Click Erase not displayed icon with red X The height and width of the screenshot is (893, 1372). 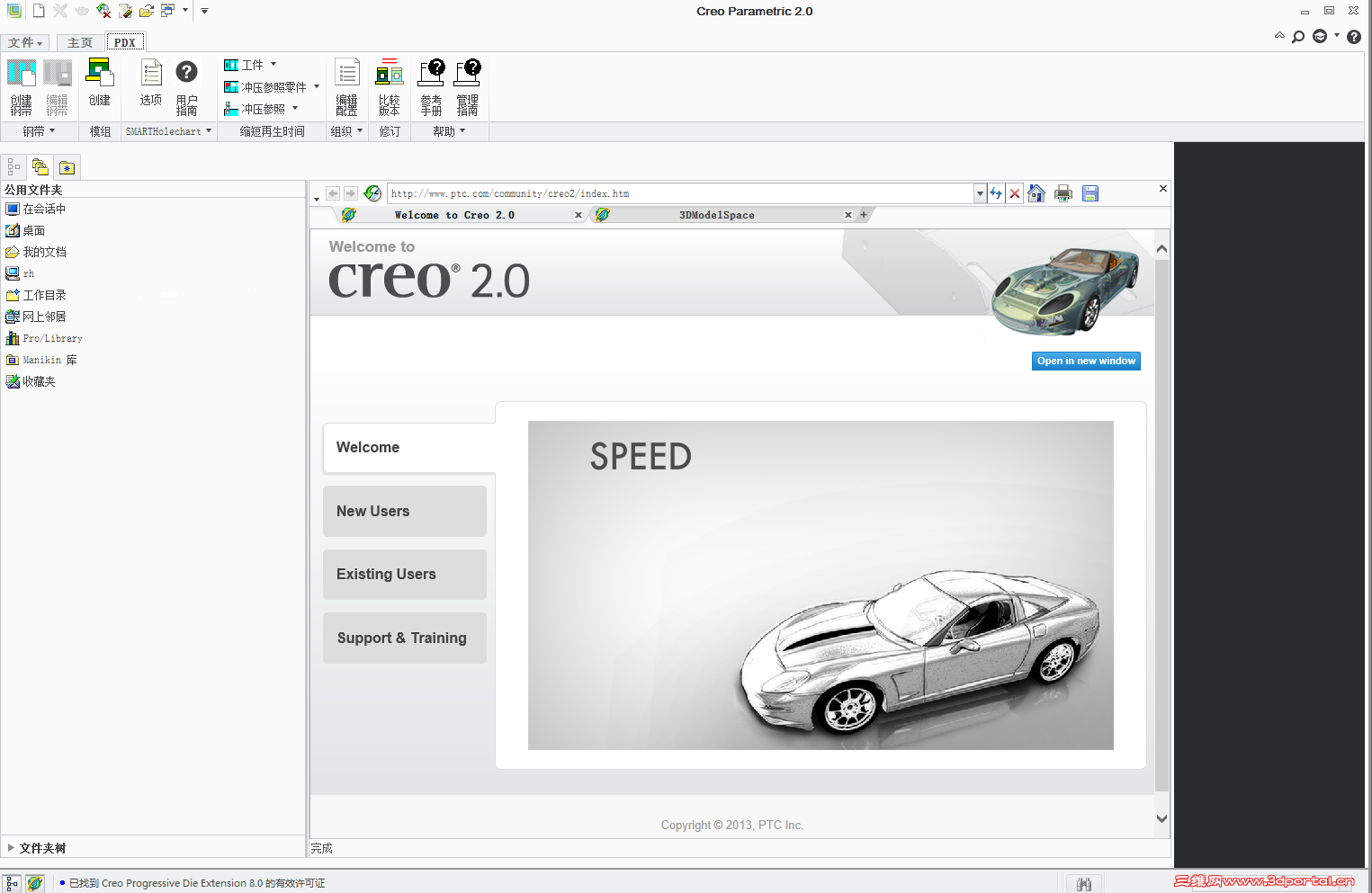tap(103, 11)
